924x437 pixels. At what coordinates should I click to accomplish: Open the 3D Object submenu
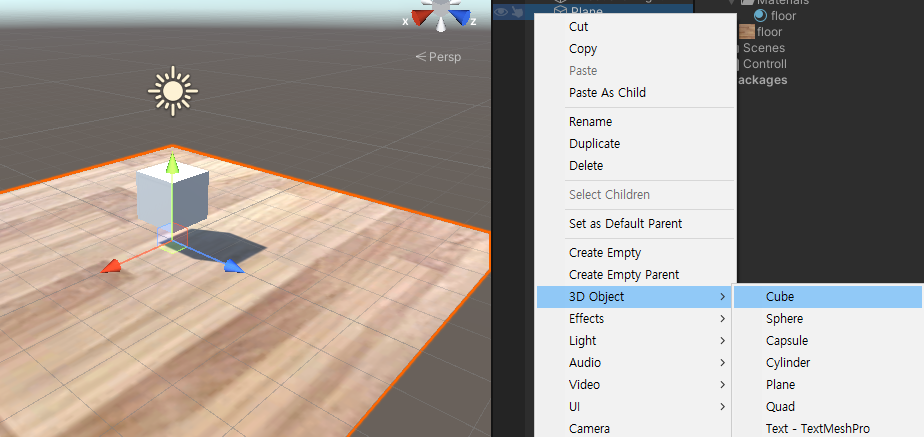click(x=634, y=297)
